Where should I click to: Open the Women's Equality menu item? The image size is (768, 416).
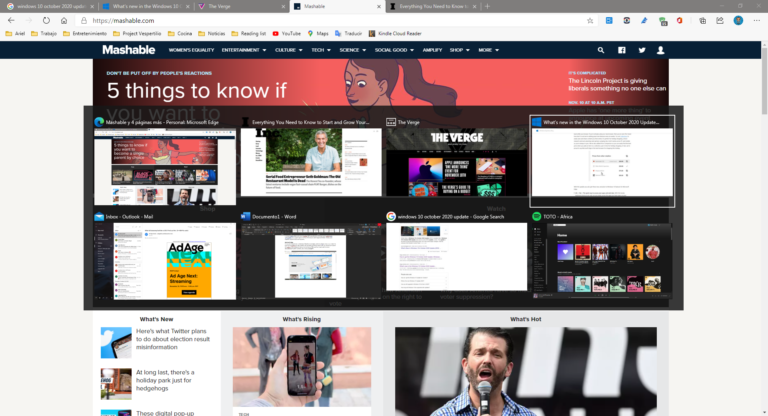click(x=191, y=50)
